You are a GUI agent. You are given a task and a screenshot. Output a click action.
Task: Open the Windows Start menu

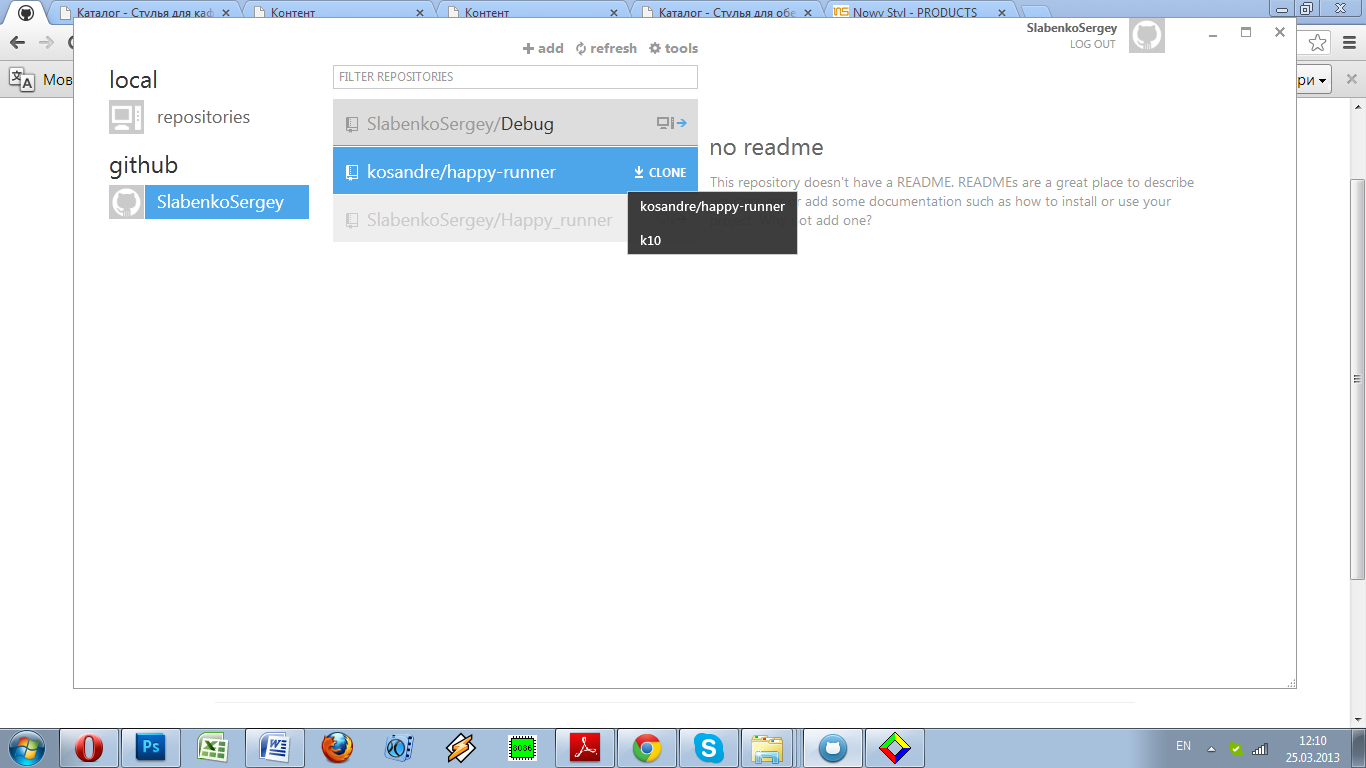coord(26,748)
